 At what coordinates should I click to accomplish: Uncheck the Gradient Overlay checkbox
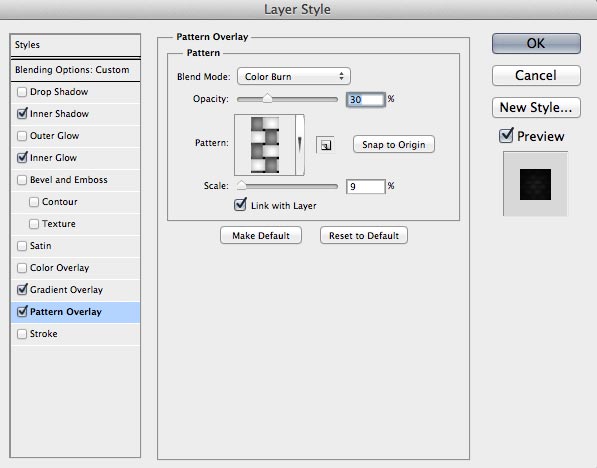(x=22, y=290)
